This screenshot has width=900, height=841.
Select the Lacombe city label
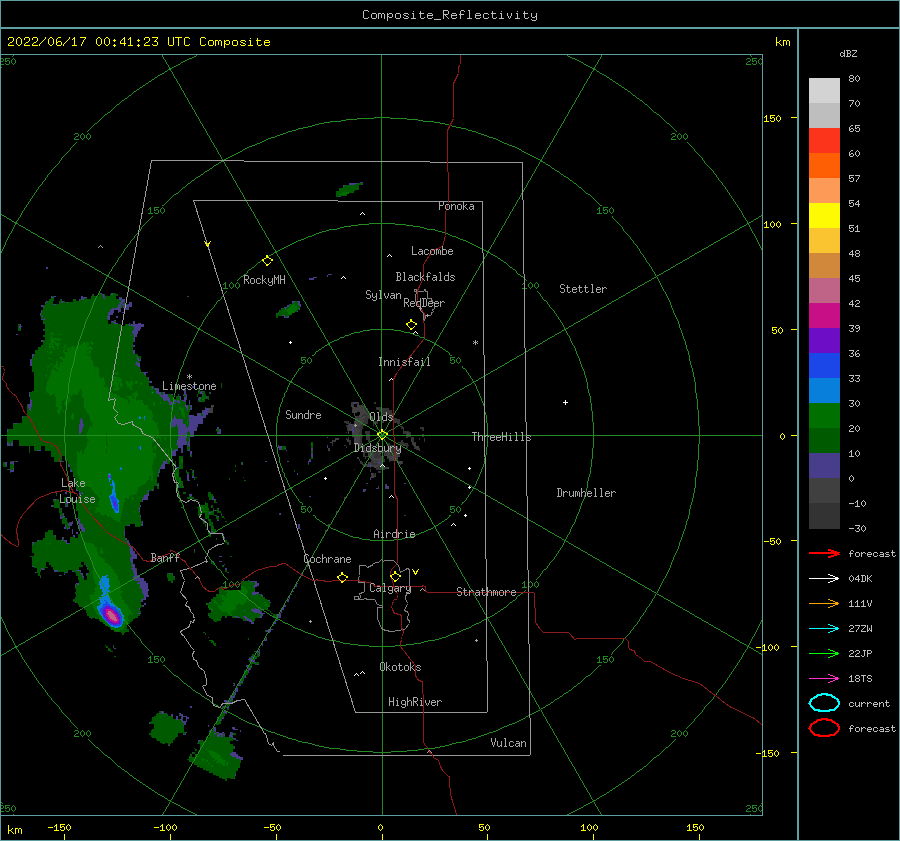click(432, 251)
